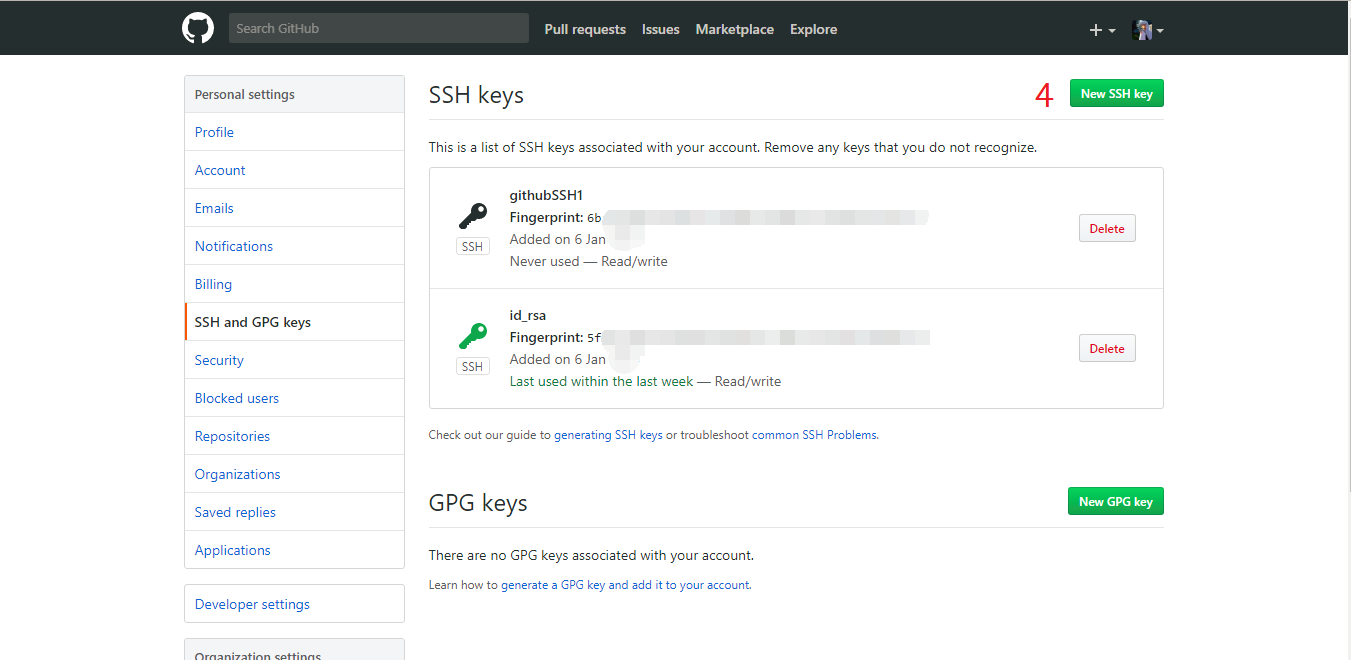The height and width of the screenshot is (660, 1351).
Task: Delete the id_rsa key
Action: pos(1106,349)
